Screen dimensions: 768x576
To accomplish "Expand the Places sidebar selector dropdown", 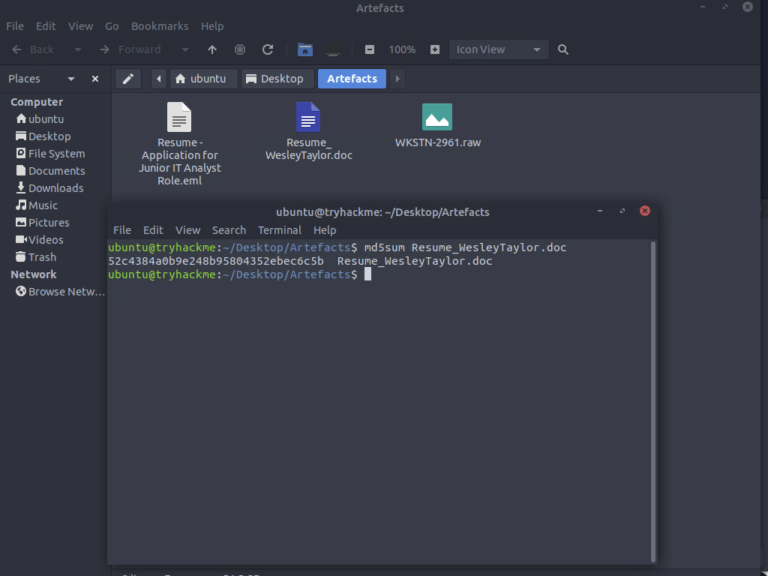I will pyautogui.click(x=71, y=79).
